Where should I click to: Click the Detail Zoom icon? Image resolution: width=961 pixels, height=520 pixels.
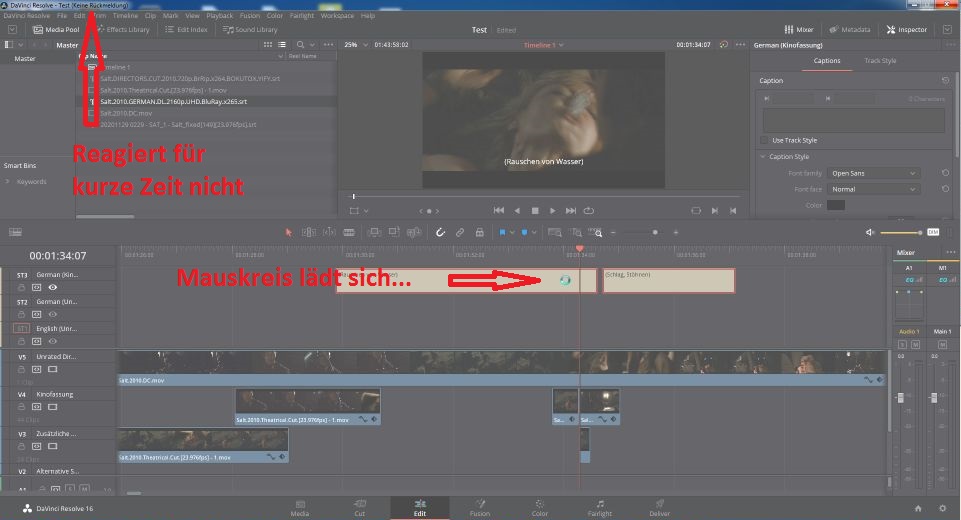576,232
